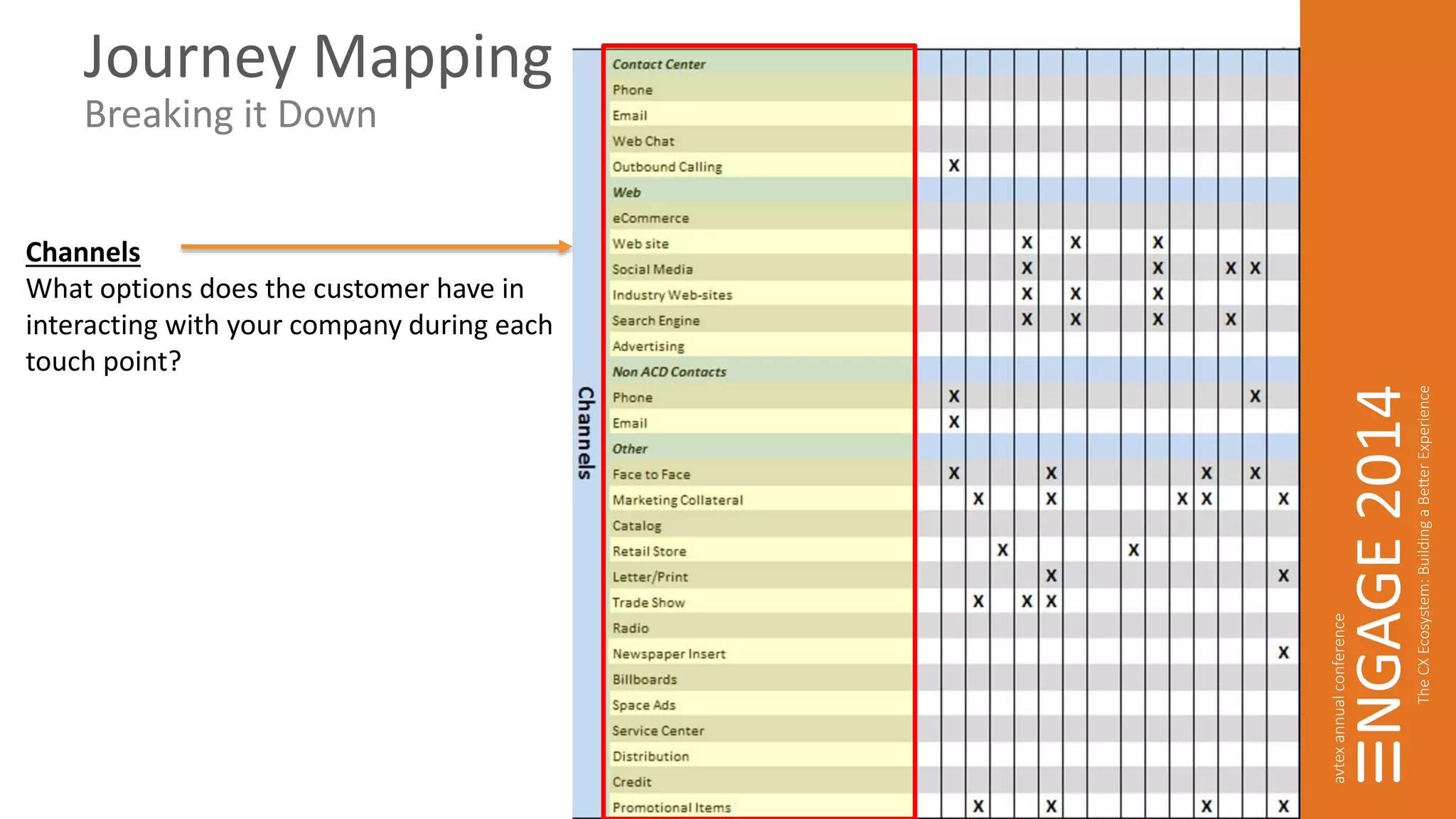Viewport: 1456px width, 819px height.
Task: Select the 'Breaking it Down' subtitle
Action: (x=230, y=114)
